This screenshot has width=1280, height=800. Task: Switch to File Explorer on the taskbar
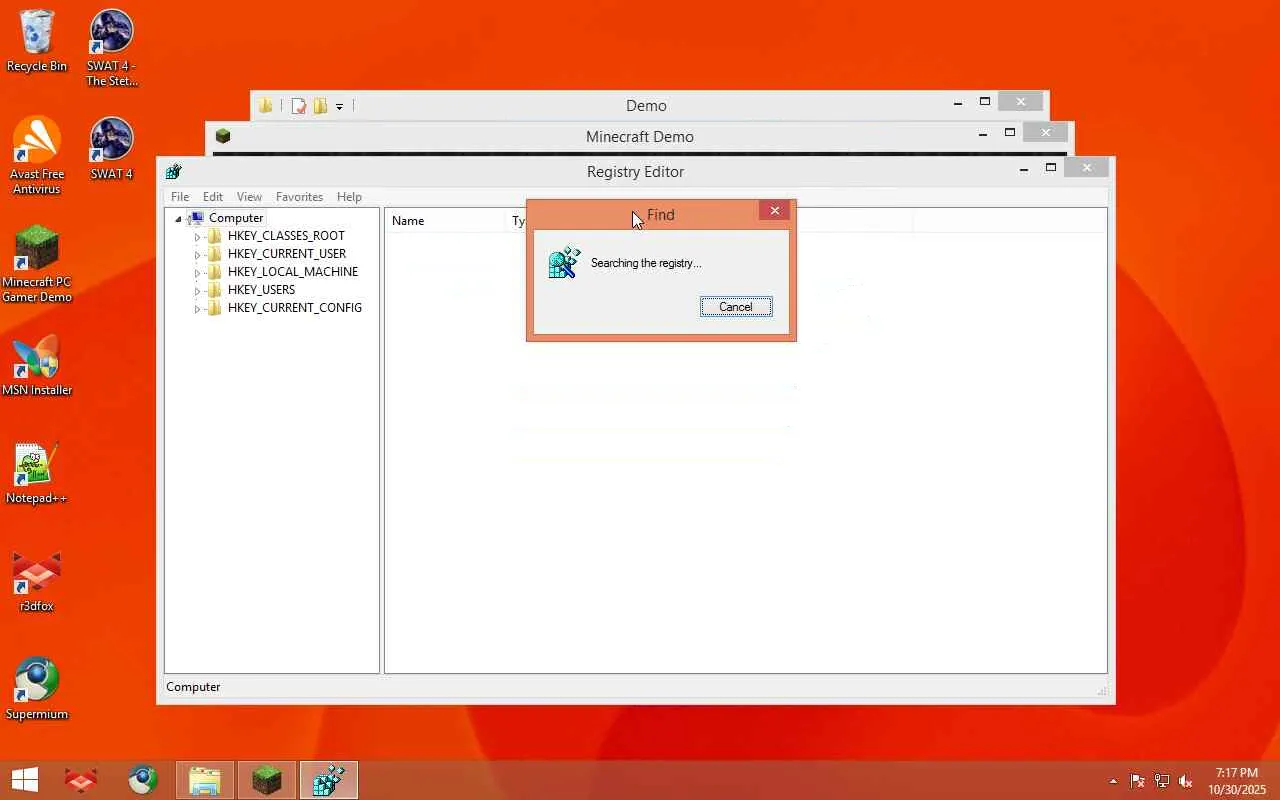(205, 780)
